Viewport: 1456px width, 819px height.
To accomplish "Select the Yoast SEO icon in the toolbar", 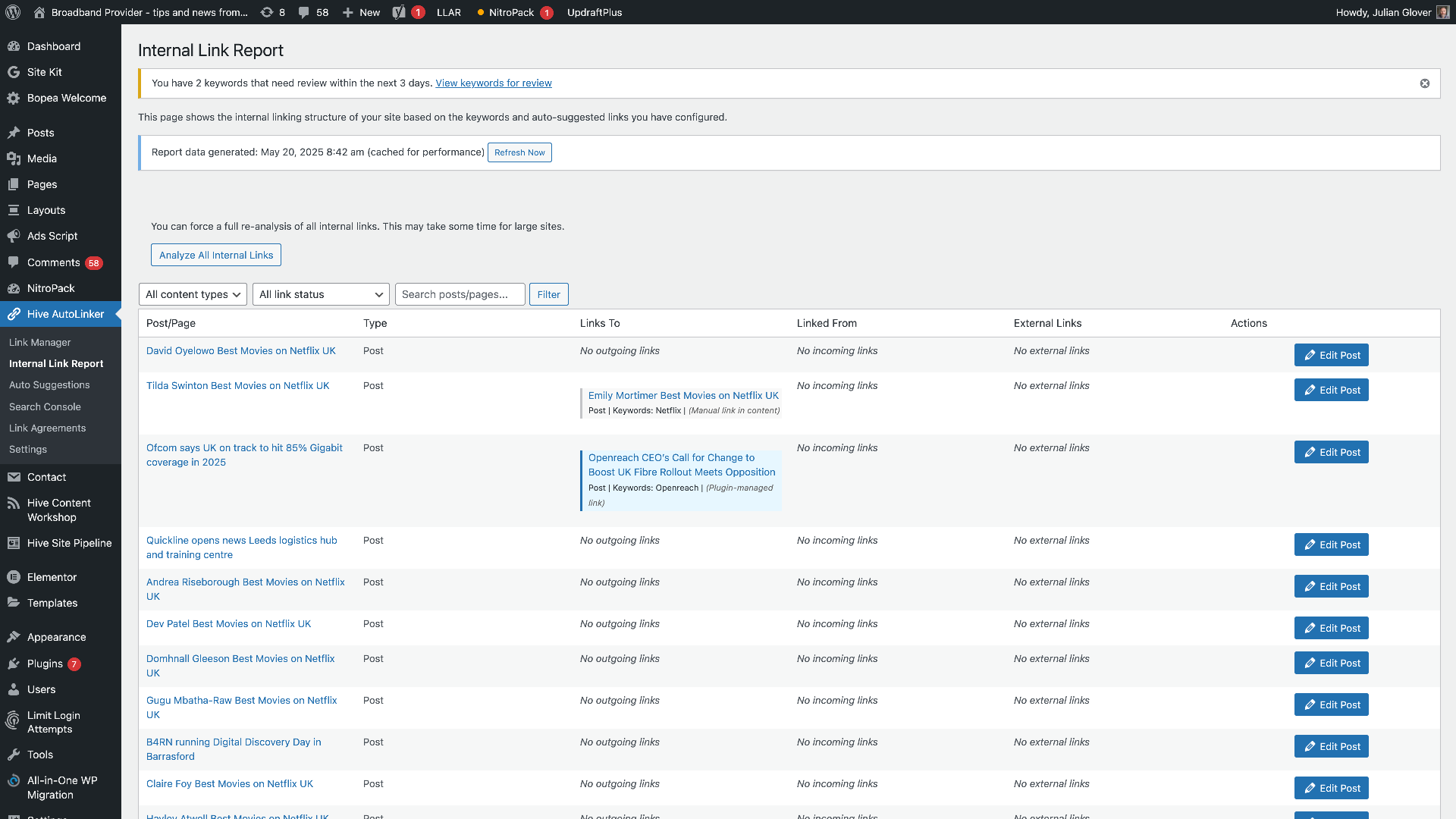I will tap(400, 12).
